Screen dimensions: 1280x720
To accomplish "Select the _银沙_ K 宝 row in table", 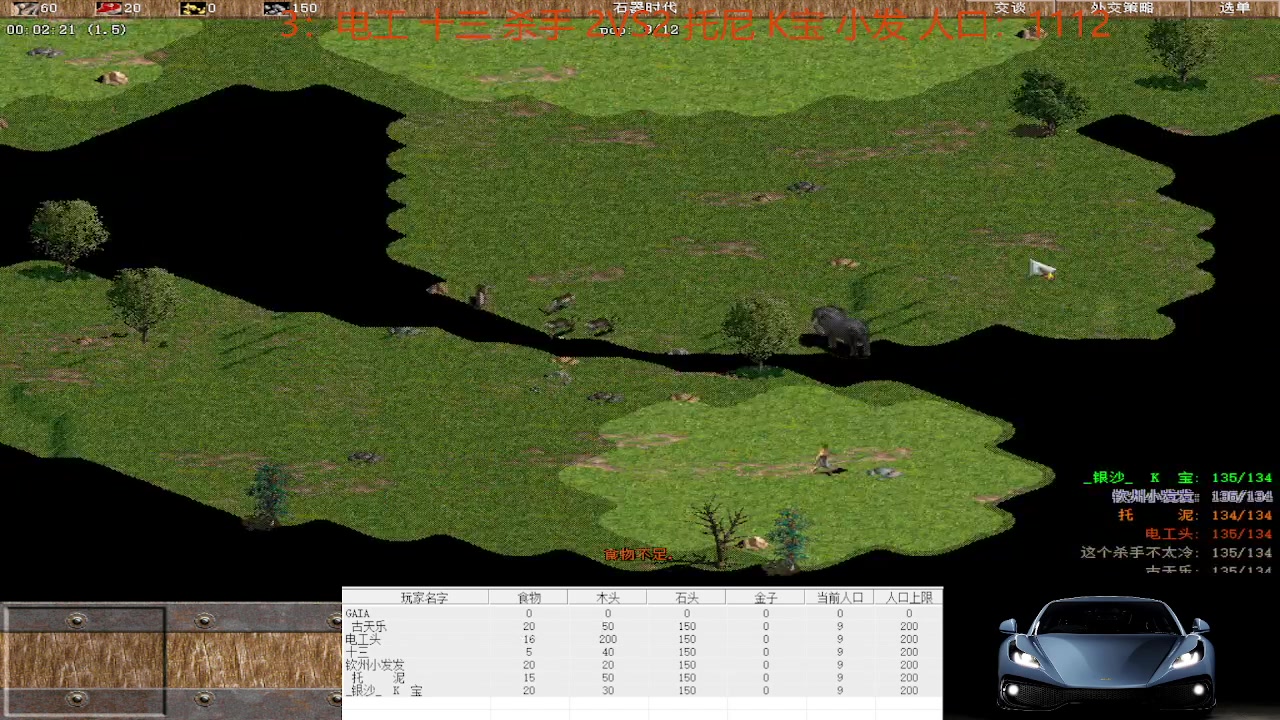I will (x=642, y=691).
